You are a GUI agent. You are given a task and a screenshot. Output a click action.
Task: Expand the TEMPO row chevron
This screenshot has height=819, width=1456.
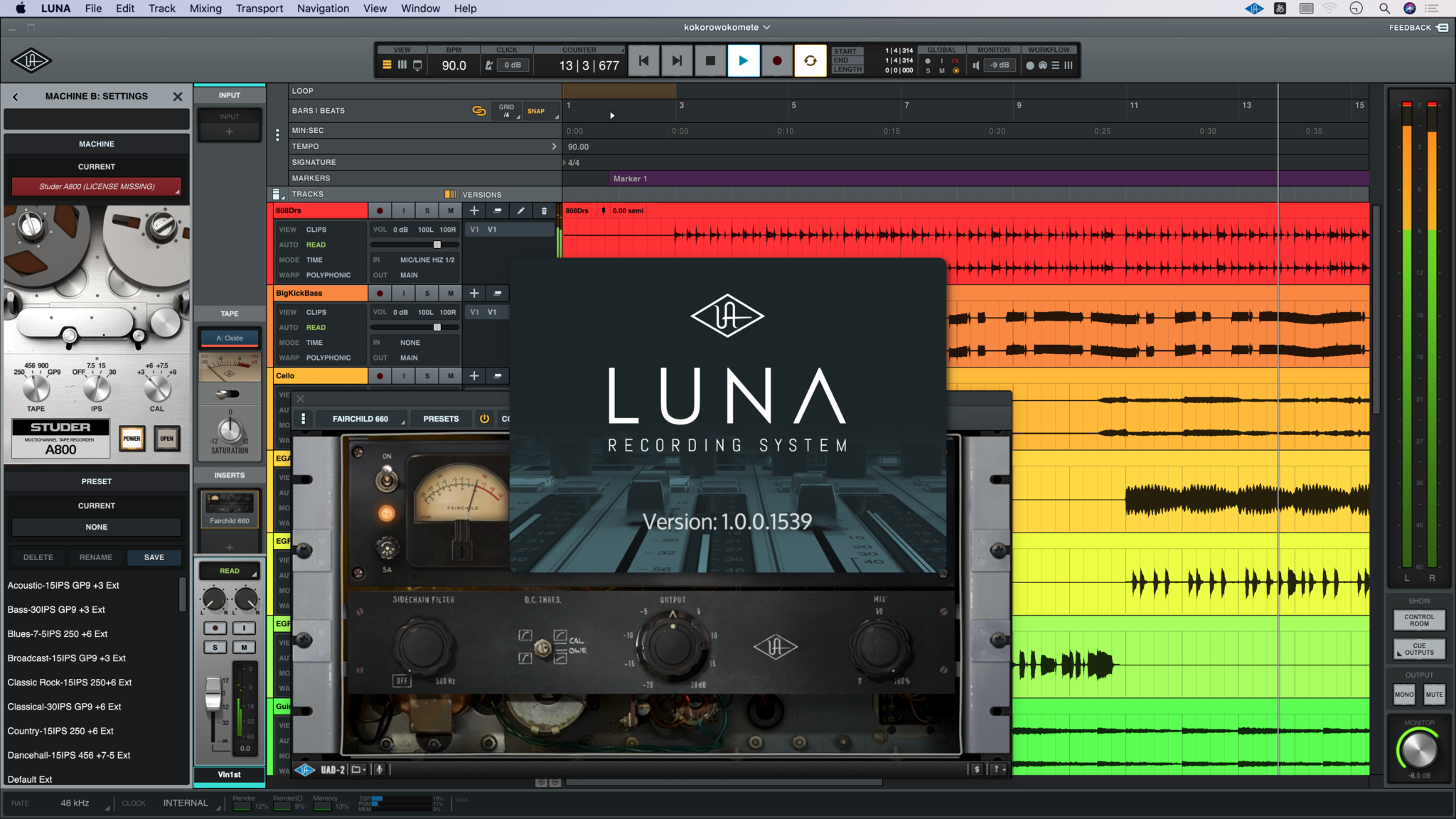click(555, 146)
